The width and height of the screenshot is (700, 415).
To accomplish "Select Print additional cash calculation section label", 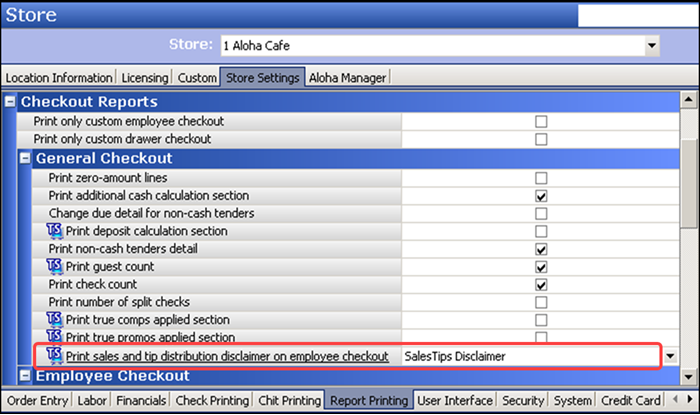I will click(149, 195).
